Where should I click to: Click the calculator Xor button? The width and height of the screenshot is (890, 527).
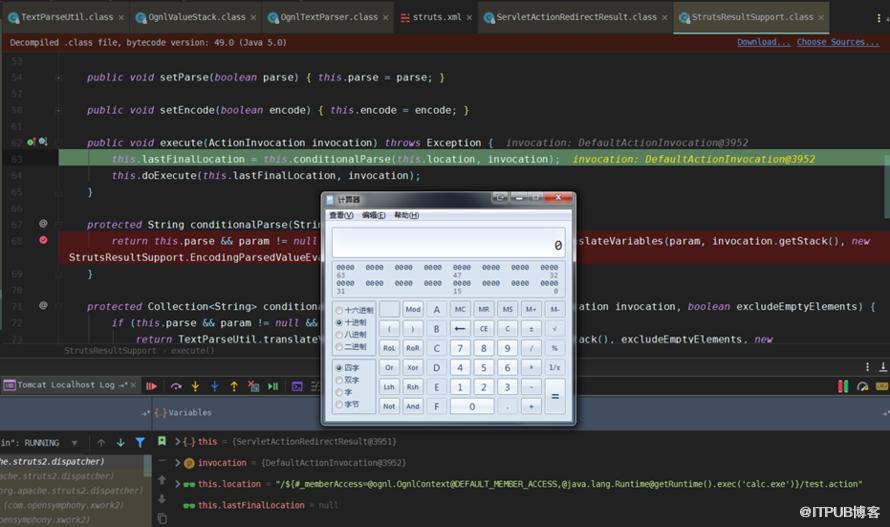413,367
